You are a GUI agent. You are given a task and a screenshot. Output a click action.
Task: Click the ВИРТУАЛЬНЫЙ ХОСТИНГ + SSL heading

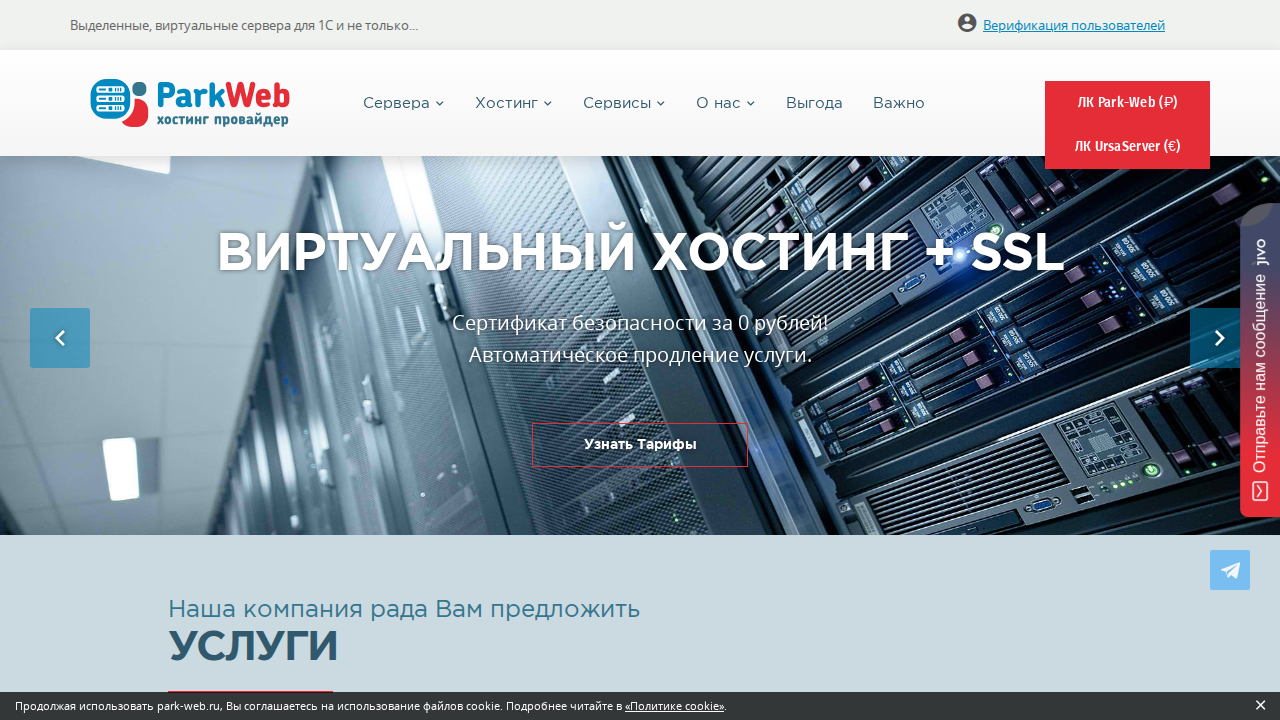click(640, 252)
